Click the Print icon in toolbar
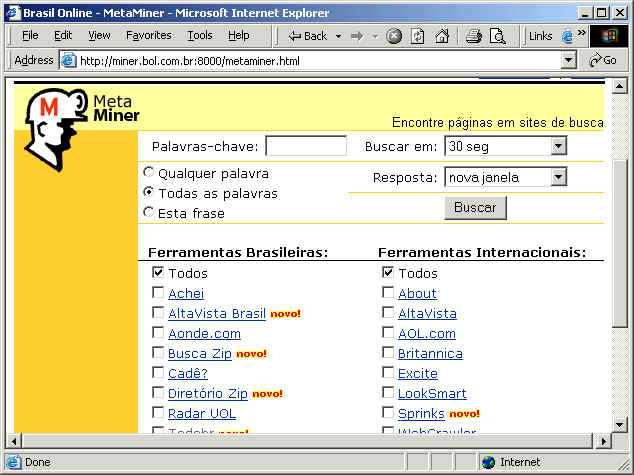Viewport: 634px width, 475px height. [474, 35]
